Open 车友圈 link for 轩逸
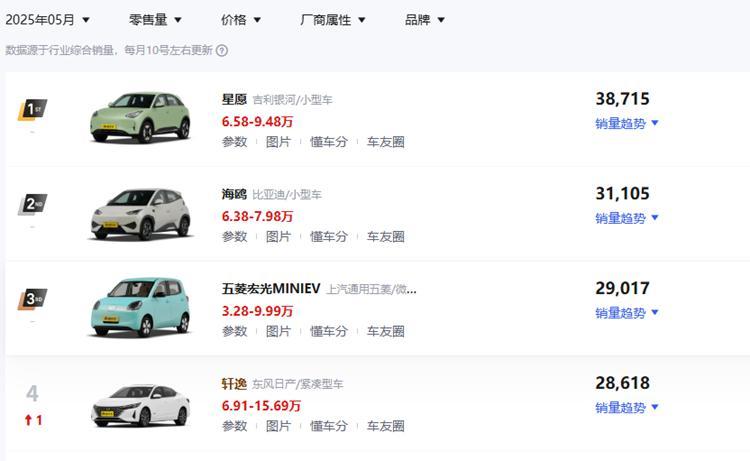This screenshot has width=750, height=461. (386, 426)
